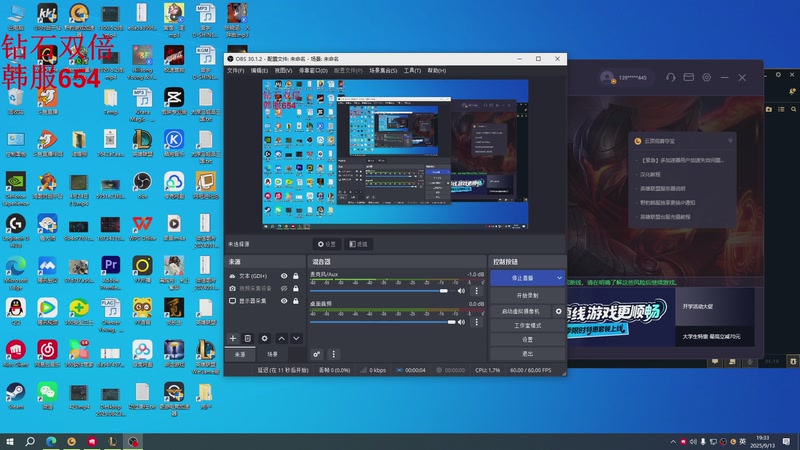Open 帮助(H) menu in OBS
Screen dimensions: 800x450
pos(436,70)
